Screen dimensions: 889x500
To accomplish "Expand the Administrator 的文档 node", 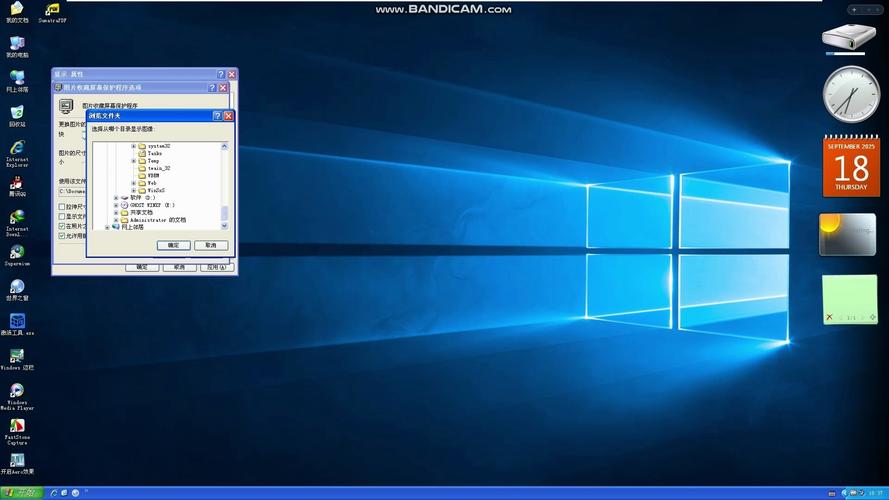I will [x=116, y=220].
